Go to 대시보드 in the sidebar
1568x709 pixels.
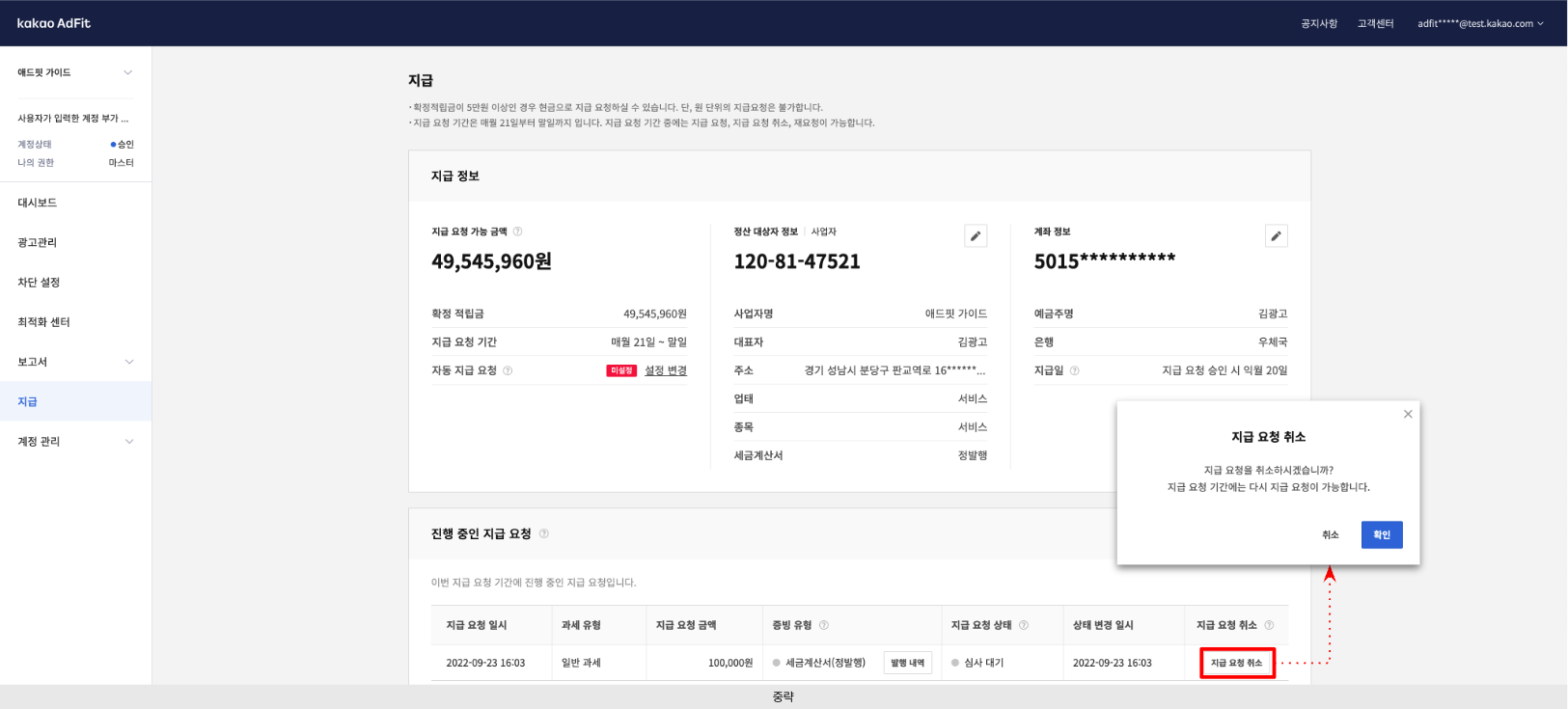38,203
